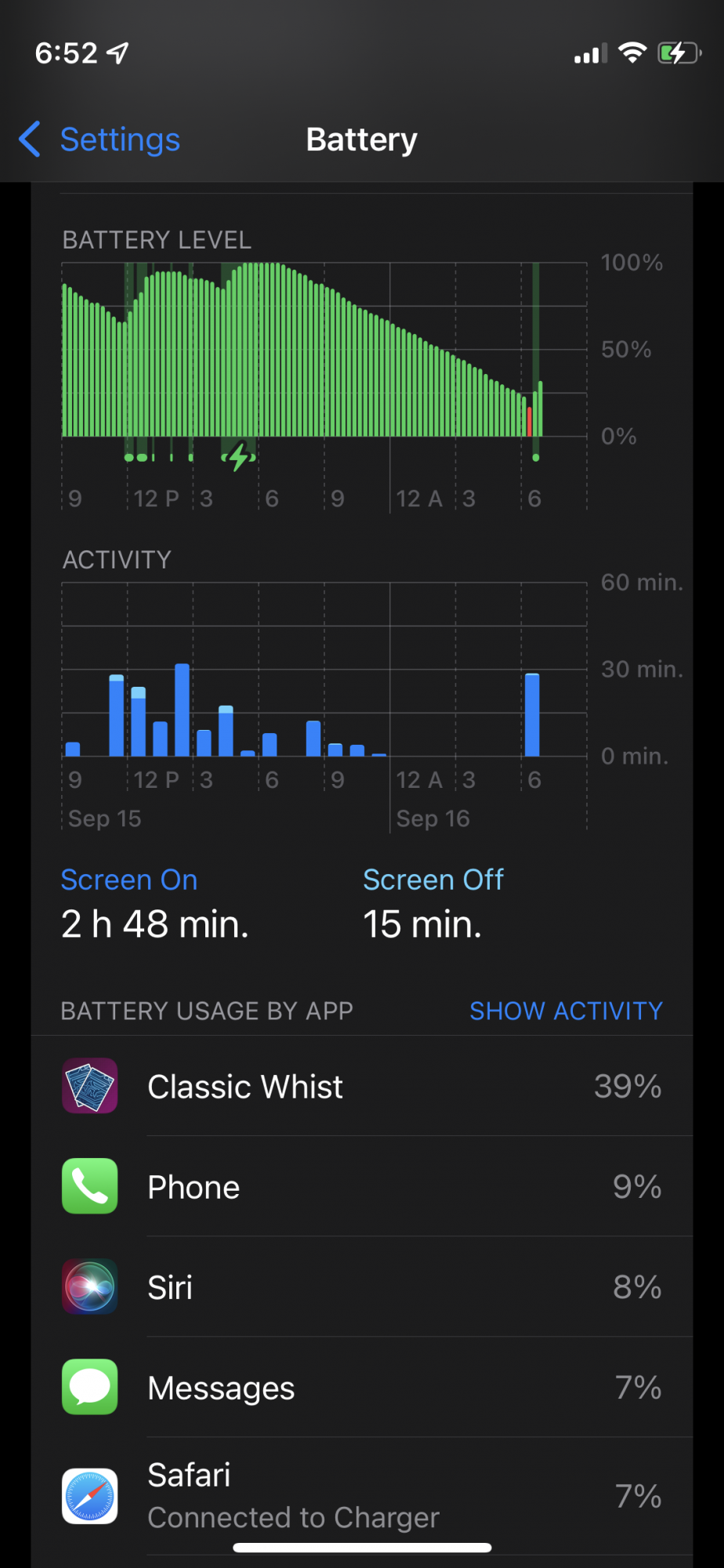Tap the Siri app icon

[x=90, y=1287]
